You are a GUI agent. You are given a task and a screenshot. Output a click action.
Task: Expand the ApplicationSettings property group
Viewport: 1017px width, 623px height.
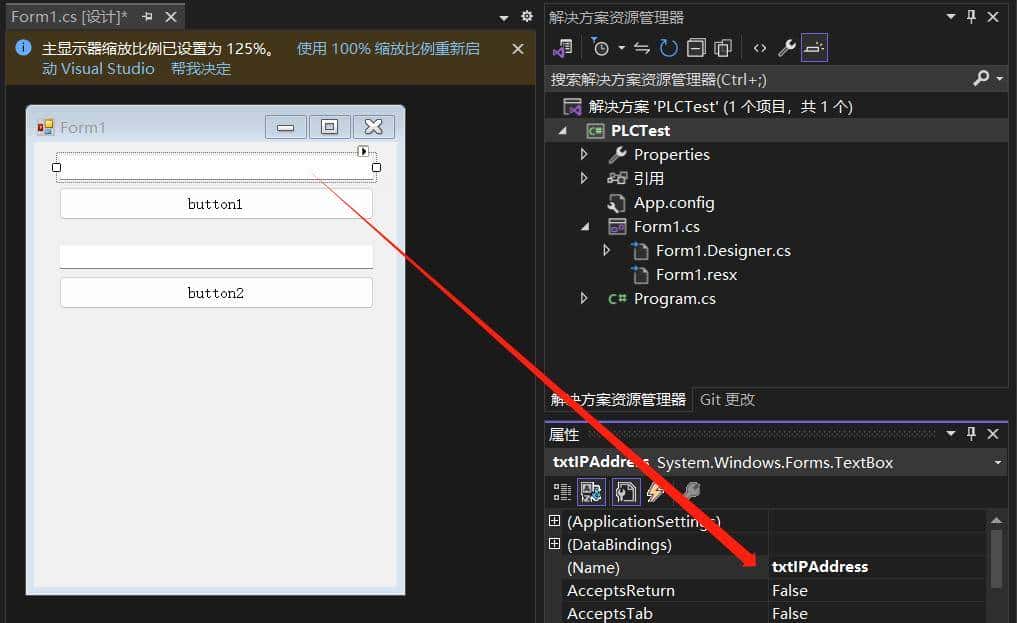tap(556, 521)
